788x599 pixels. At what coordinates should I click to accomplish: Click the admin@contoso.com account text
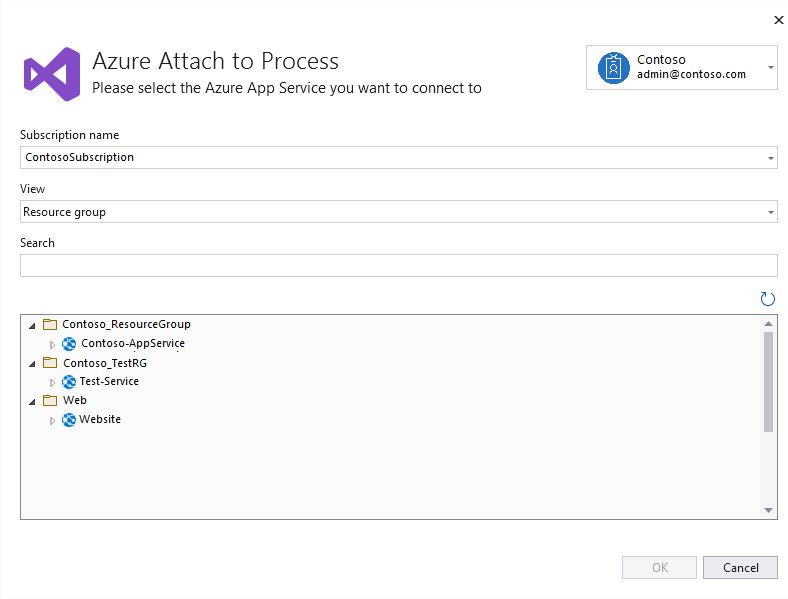[691, 74]
